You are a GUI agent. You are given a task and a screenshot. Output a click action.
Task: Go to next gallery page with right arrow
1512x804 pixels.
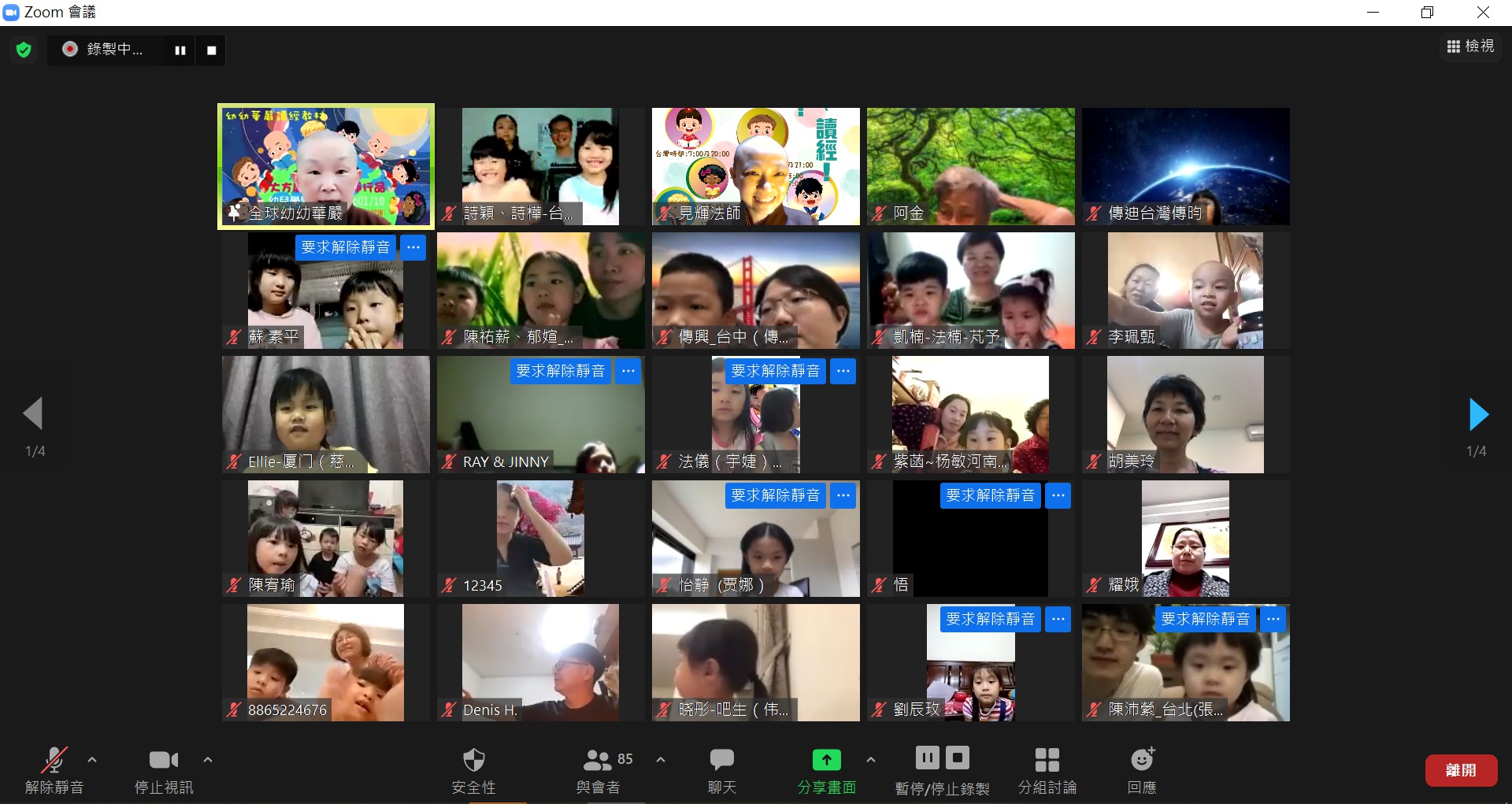point(1478,414)
